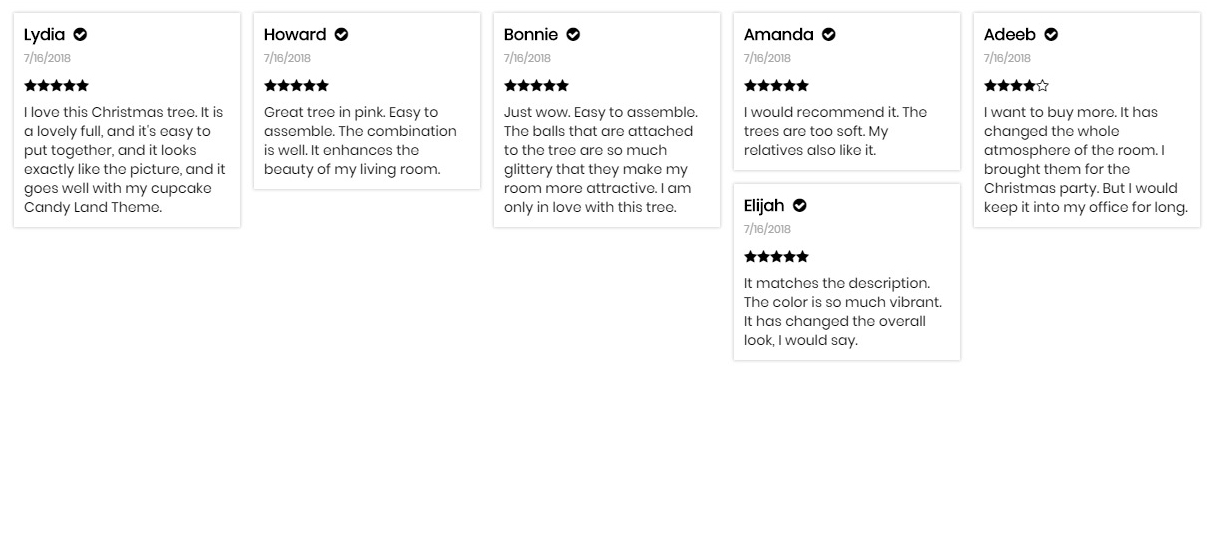The height and width of the screenshot is (535, 1214).
Task: Click Elijah's review about vibrant color
Action: tap(843, 312)
